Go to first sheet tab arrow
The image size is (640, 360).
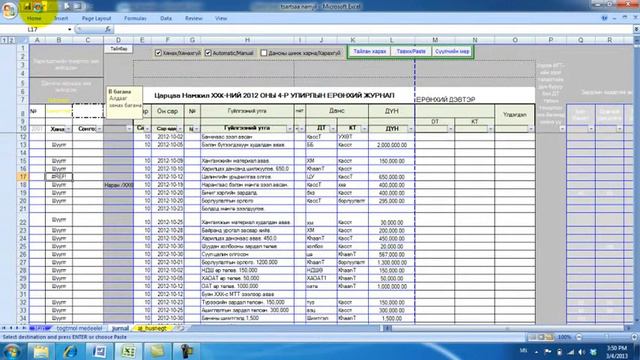pyautogui.click(x=4, y=328)
